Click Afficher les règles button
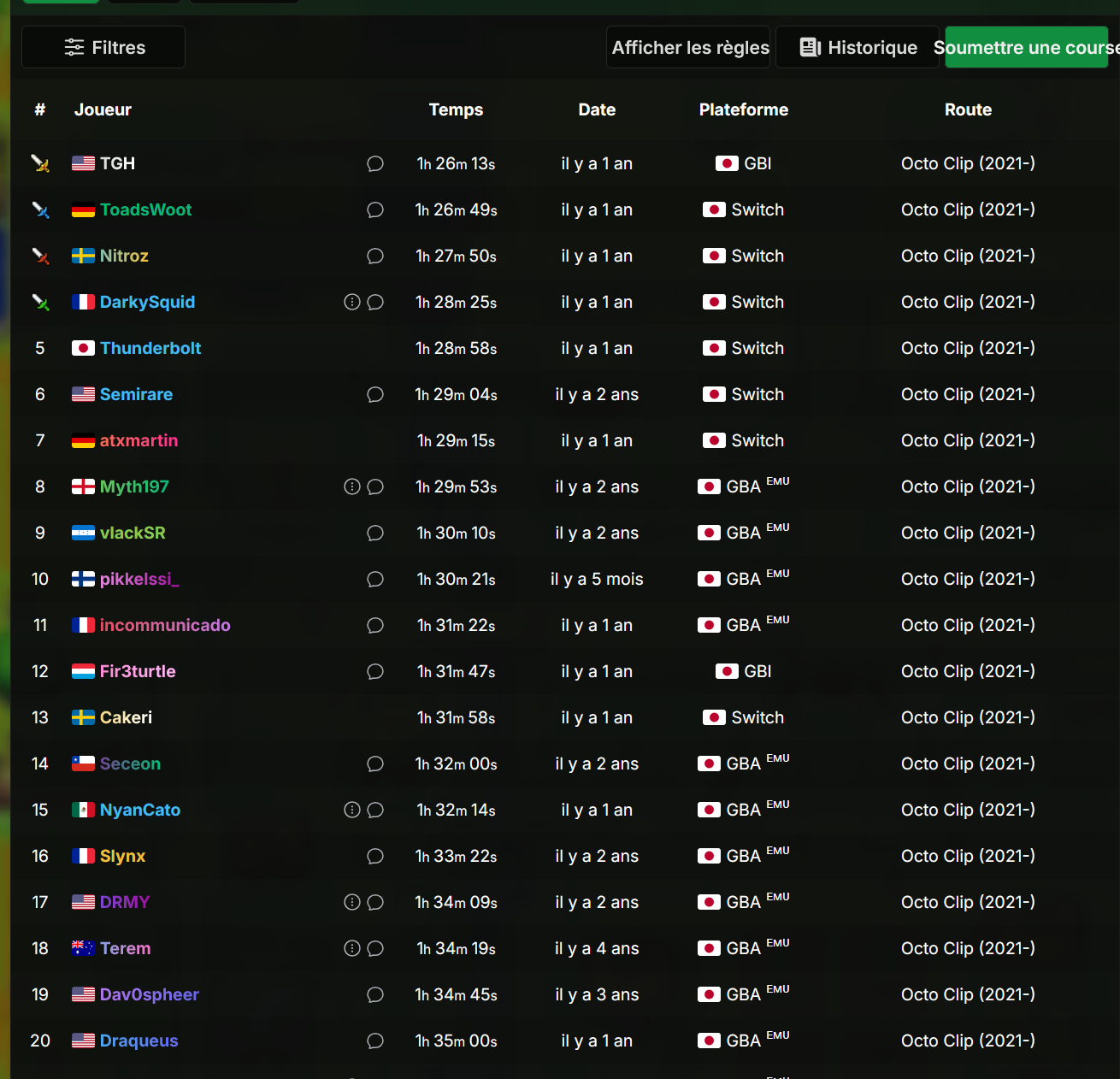Image resolution: width=1120 pixels, height=1079 pixels. click(688, 47)
